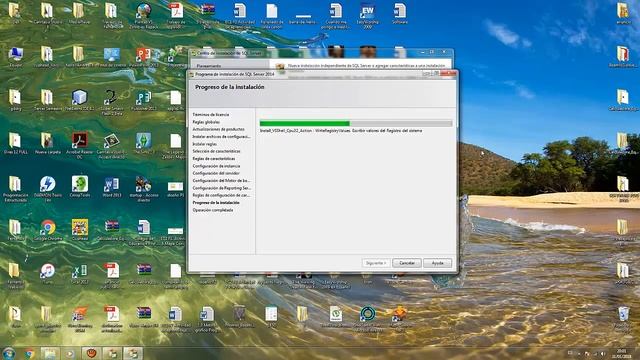Open the Publisher 2013 desktop shortcut
640x360 pixels.
tap(143, 101)
